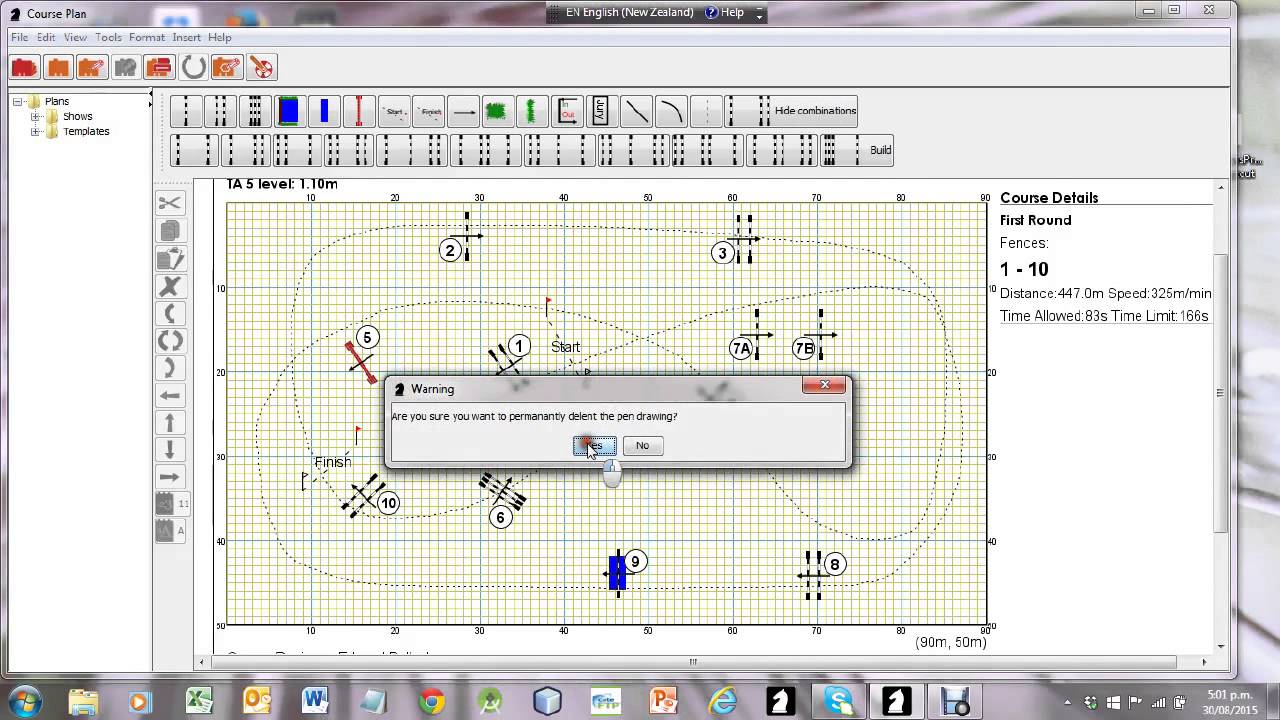Show hidden system tray icons
Screen dimensions: 1280x720
pos(1068,702)
